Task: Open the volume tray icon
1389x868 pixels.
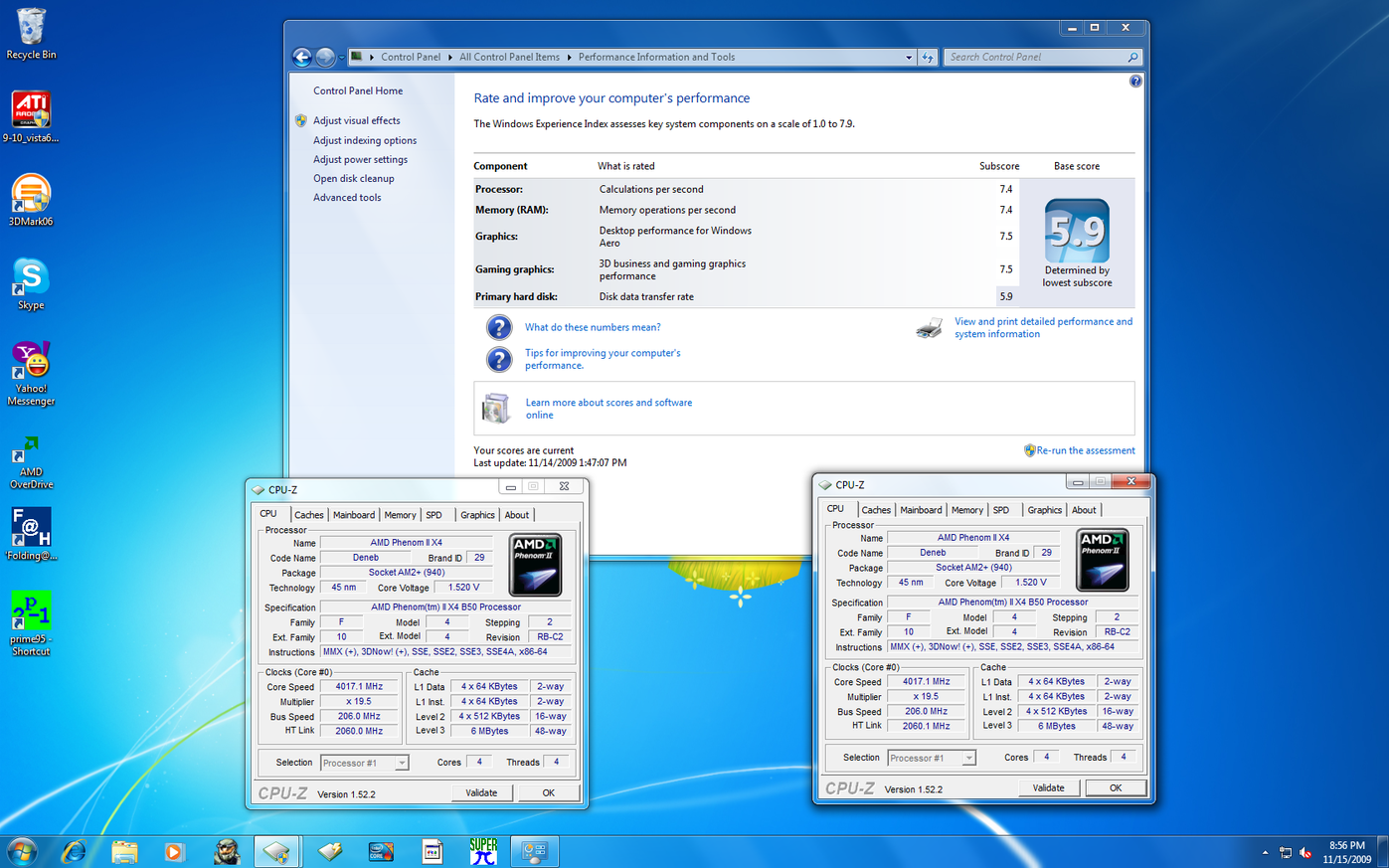Action: pos(1305,853)
